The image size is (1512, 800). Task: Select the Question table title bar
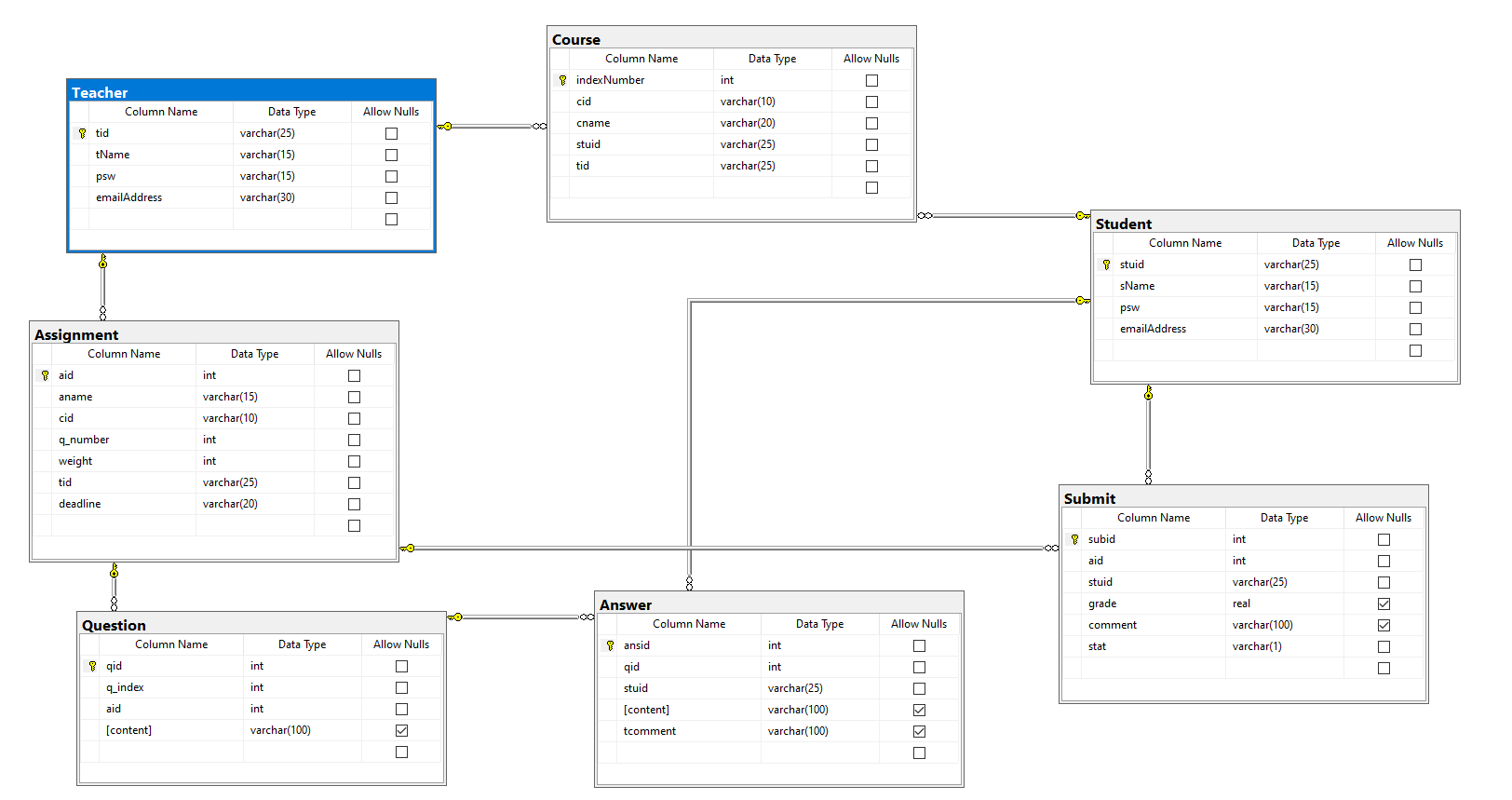[262, 625]
